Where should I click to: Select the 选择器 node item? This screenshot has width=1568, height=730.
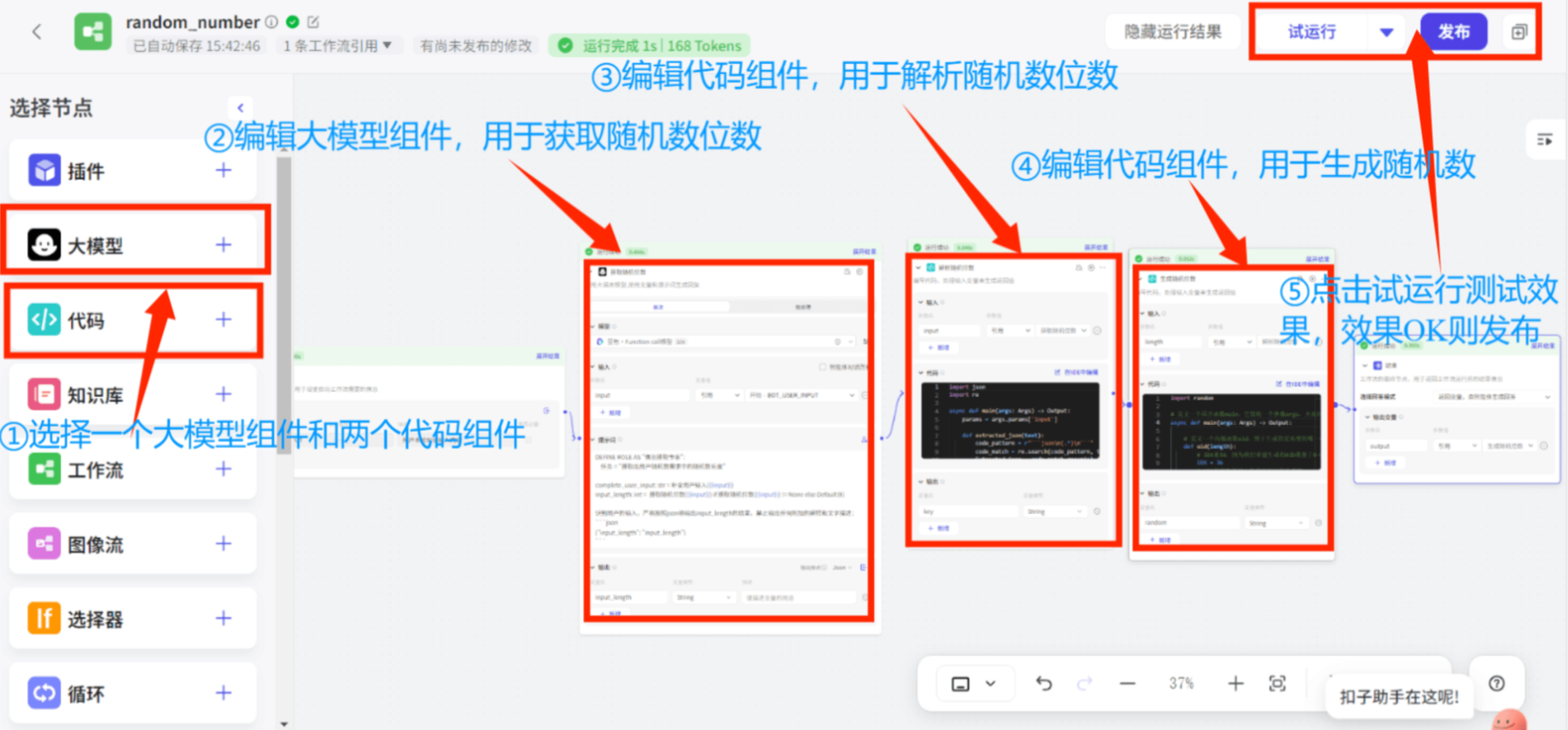96,619
